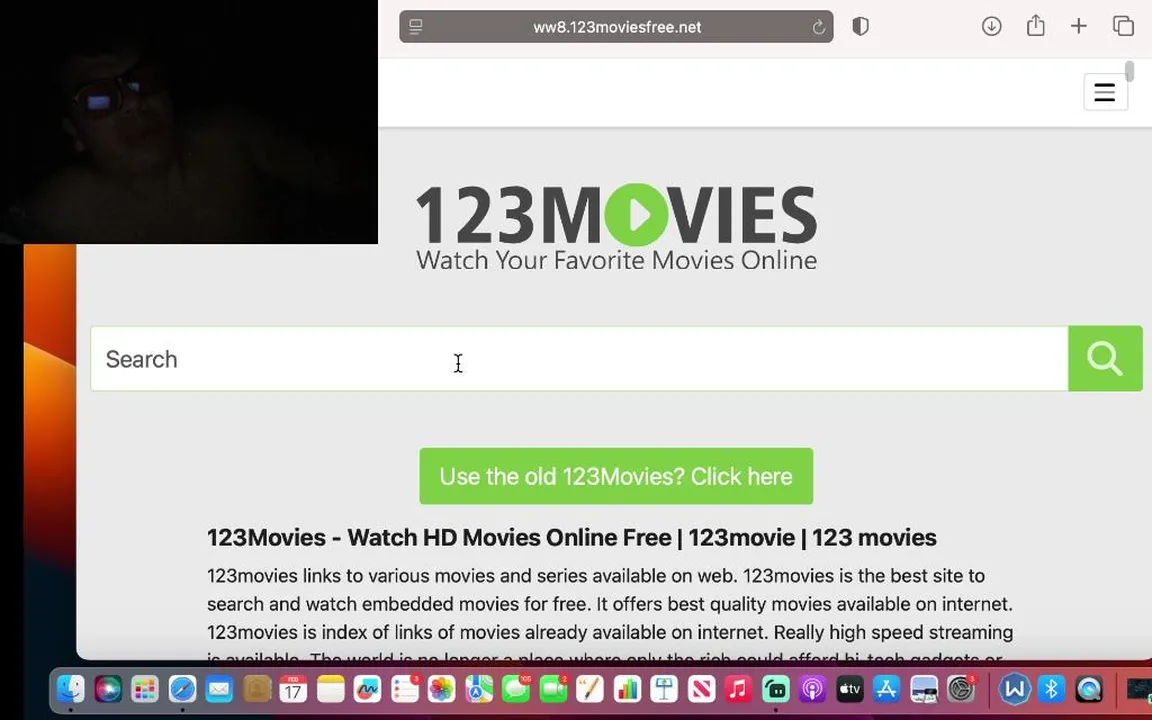
Task: Open Music in the Dock
Action: tap(738, 689)
